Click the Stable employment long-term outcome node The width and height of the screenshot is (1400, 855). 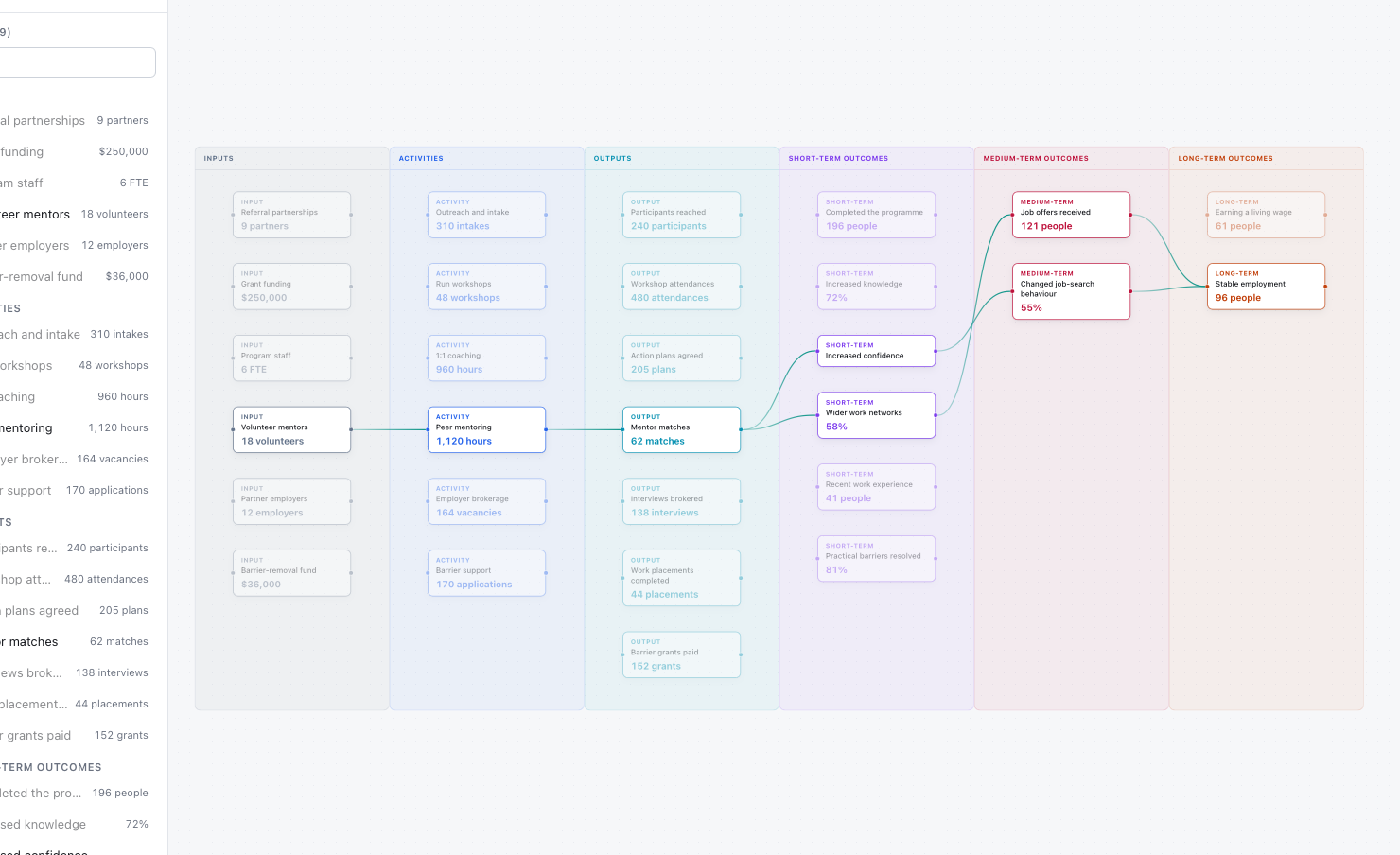point(1266,287)
